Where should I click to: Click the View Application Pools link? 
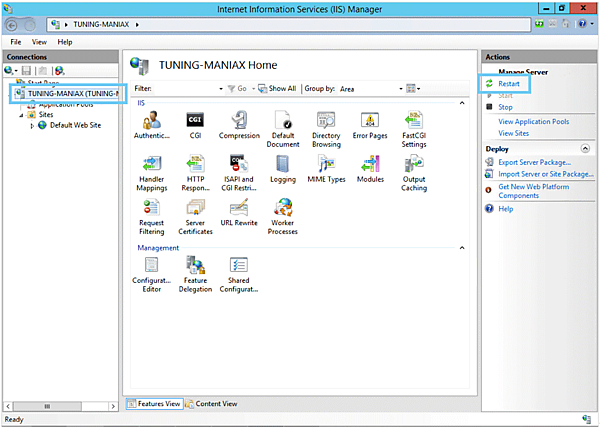click(x=533, y=121)
